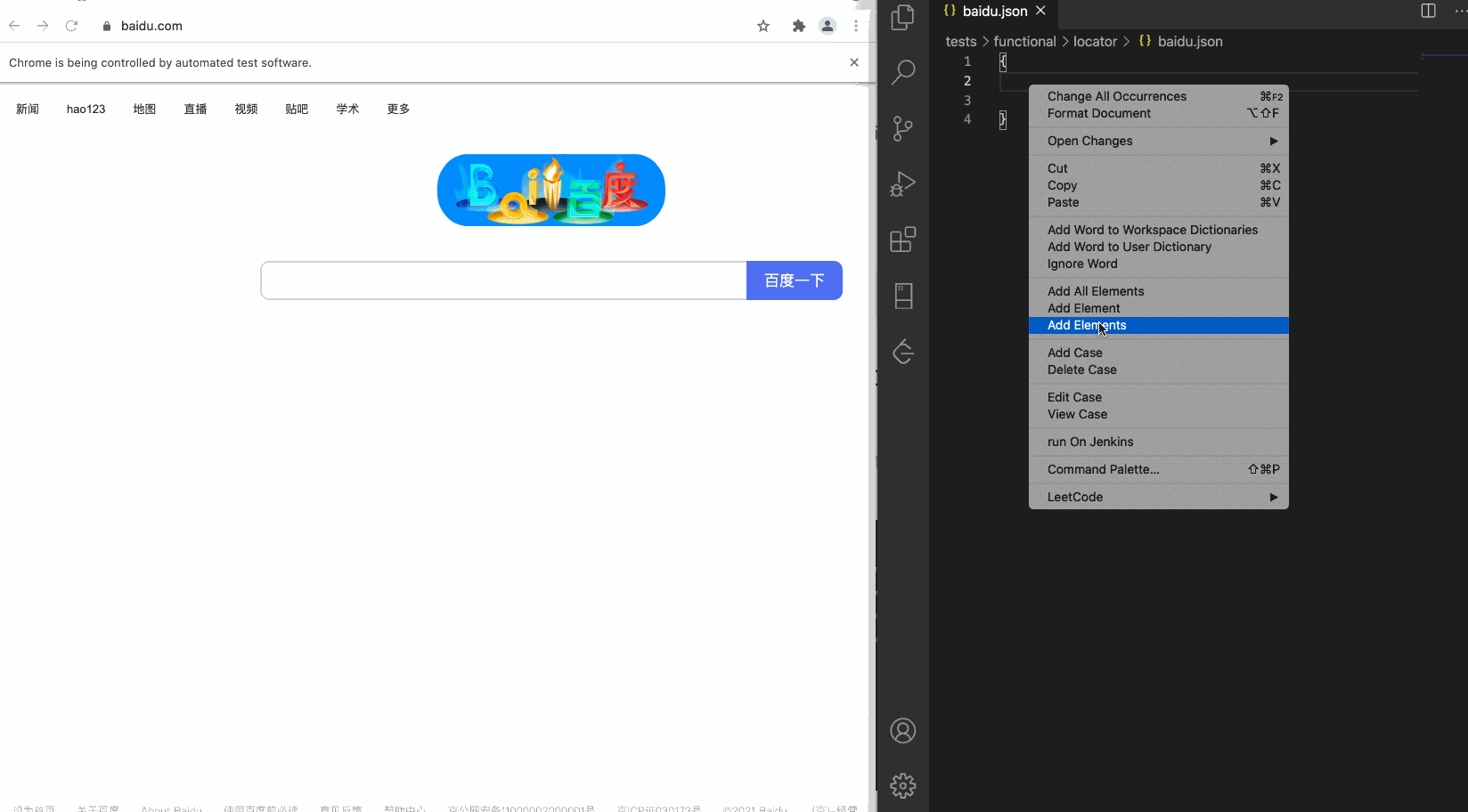Dismiss the automated test software infobar
The width and height of the screenshot is (1468, 812).
854,62
